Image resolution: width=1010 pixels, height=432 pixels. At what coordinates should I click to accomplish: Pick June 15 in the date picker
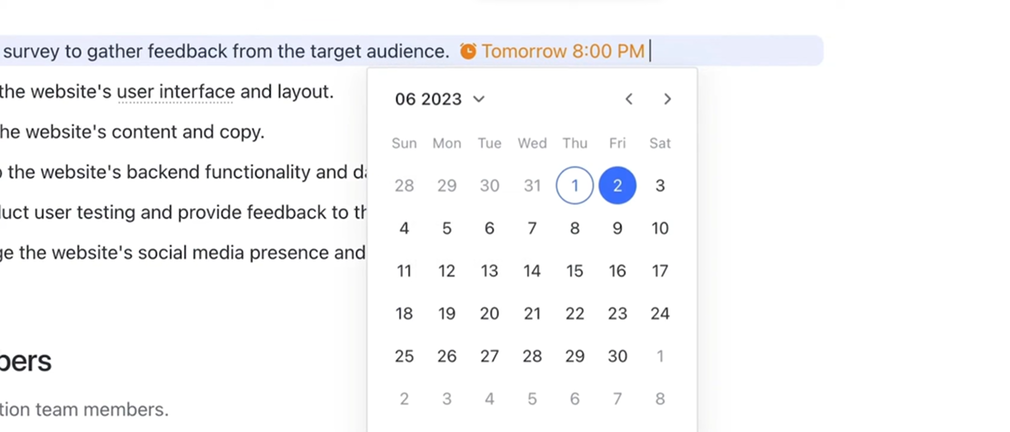pyautogui.click(x=574, y=271)
